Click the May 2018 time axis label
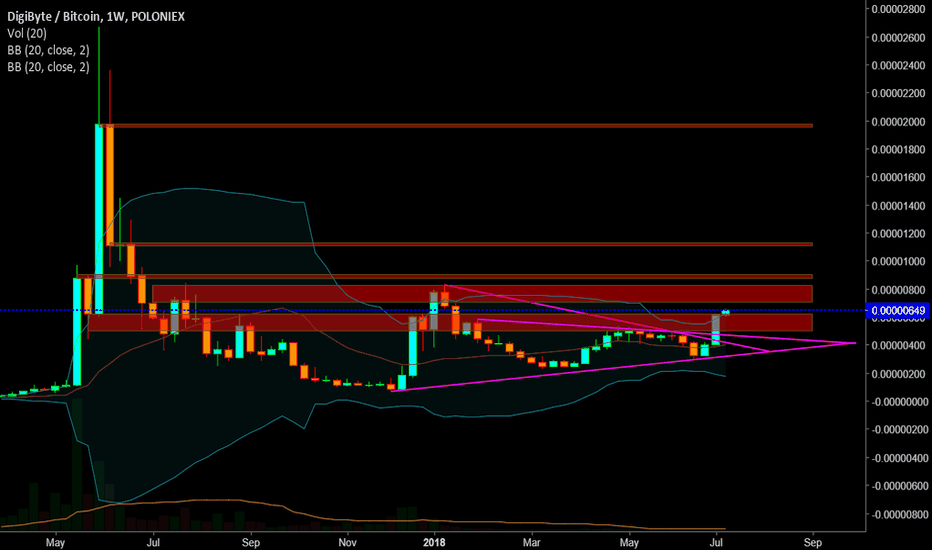 [x=629, y=542]
